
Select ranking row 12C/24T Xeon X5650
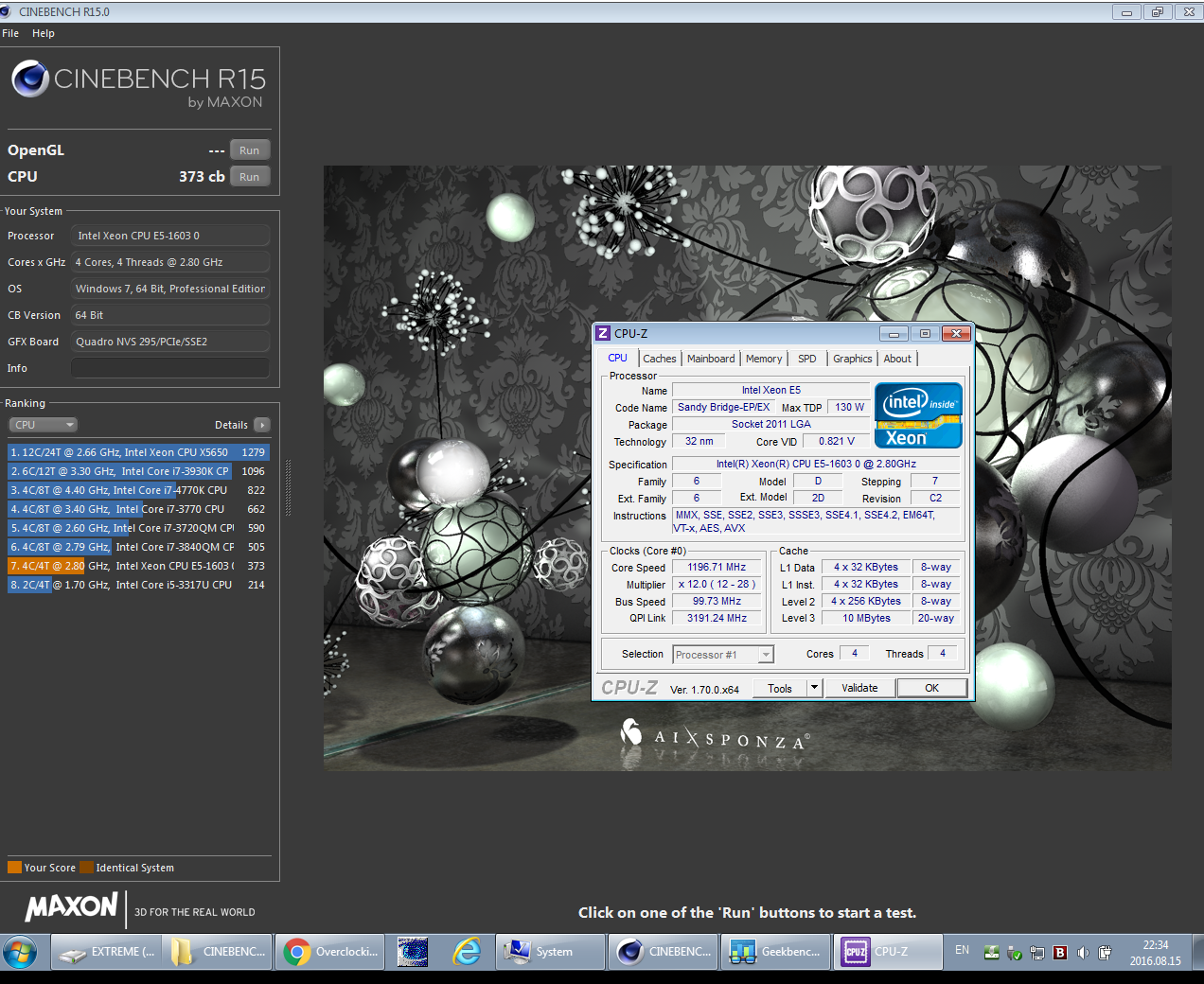pos(138,452)
